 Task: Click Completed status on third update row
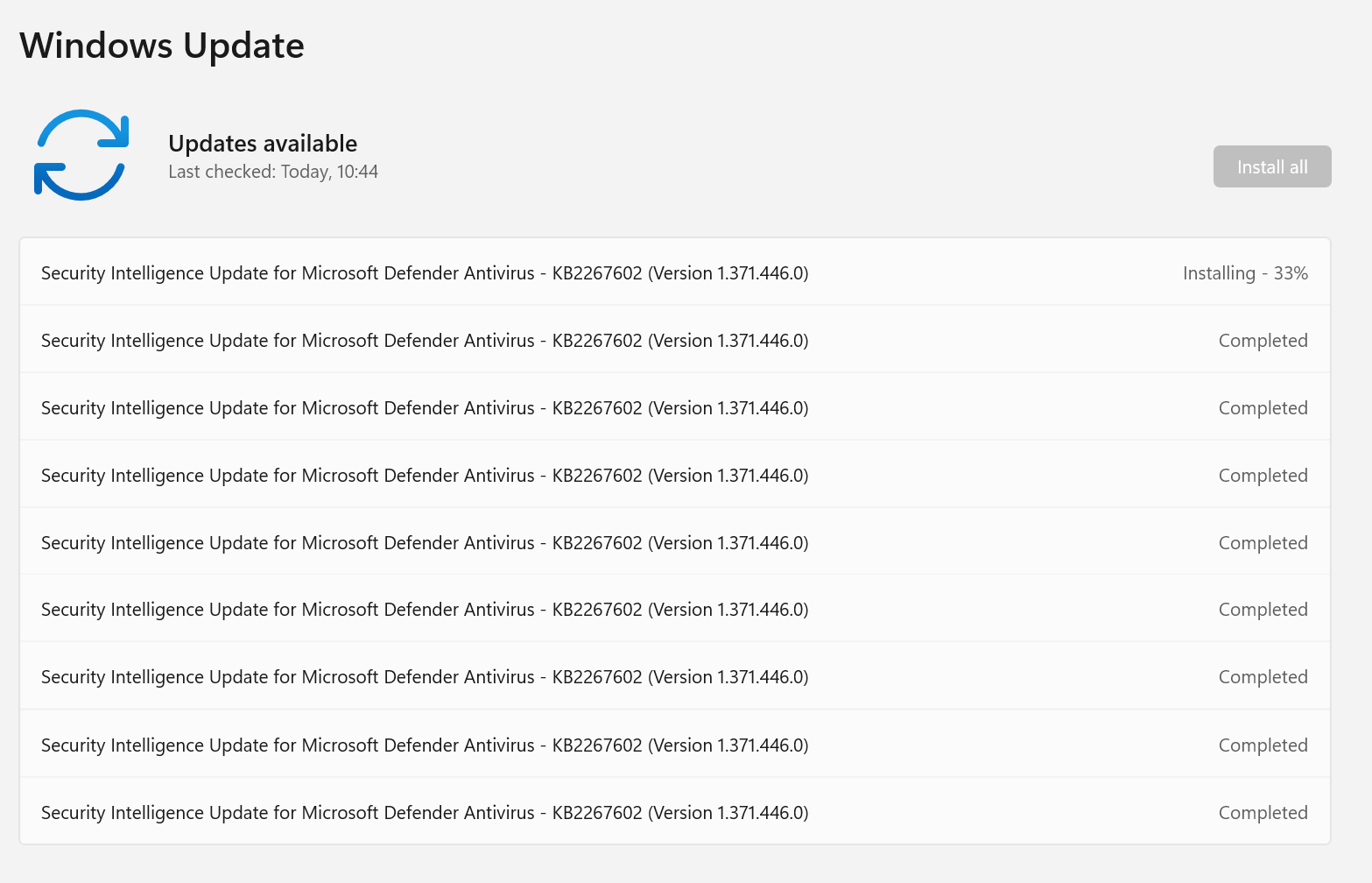click(1263, 408)
